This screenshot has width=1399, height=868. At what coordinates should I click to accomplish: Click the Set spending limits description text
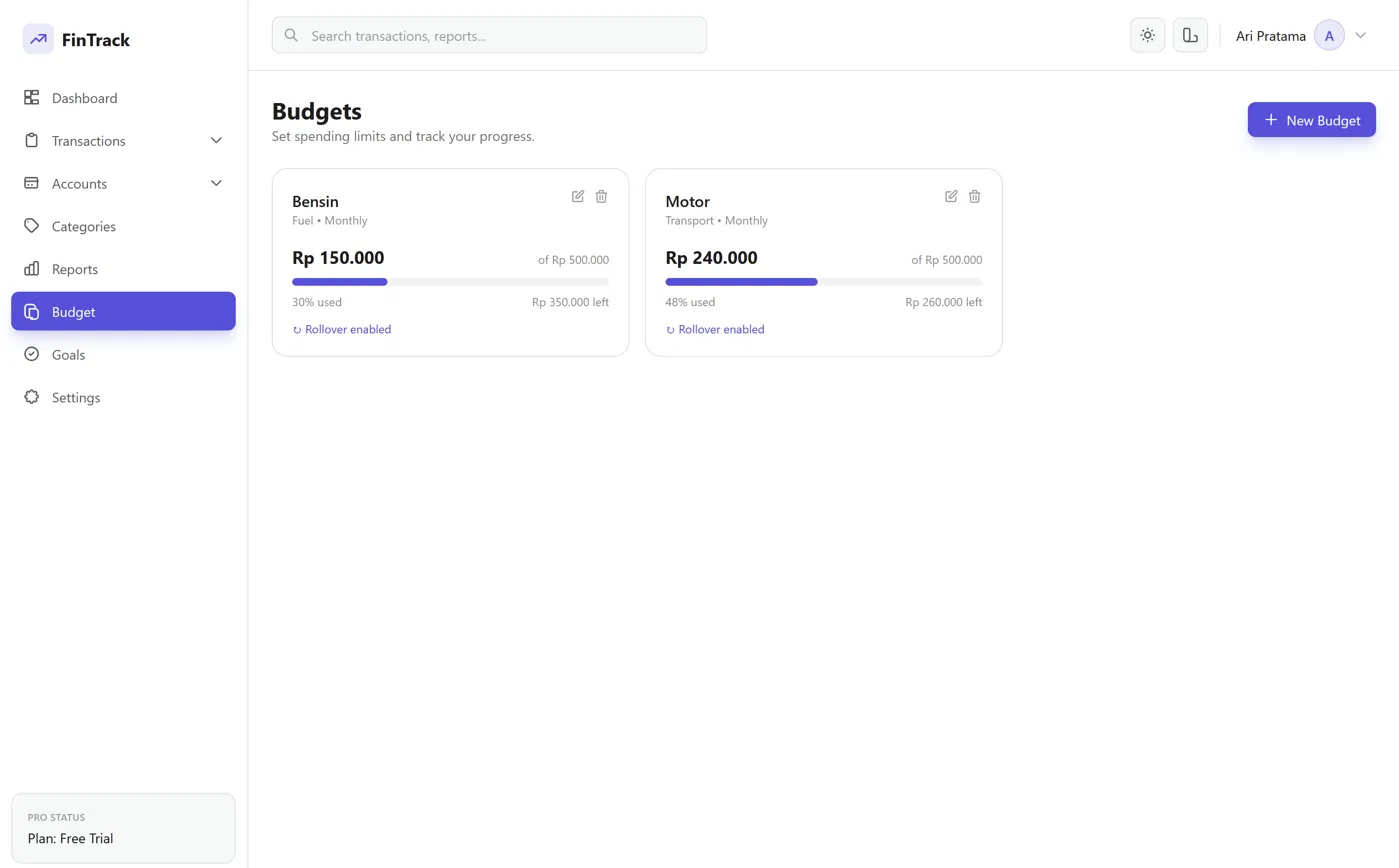[403, 136]
